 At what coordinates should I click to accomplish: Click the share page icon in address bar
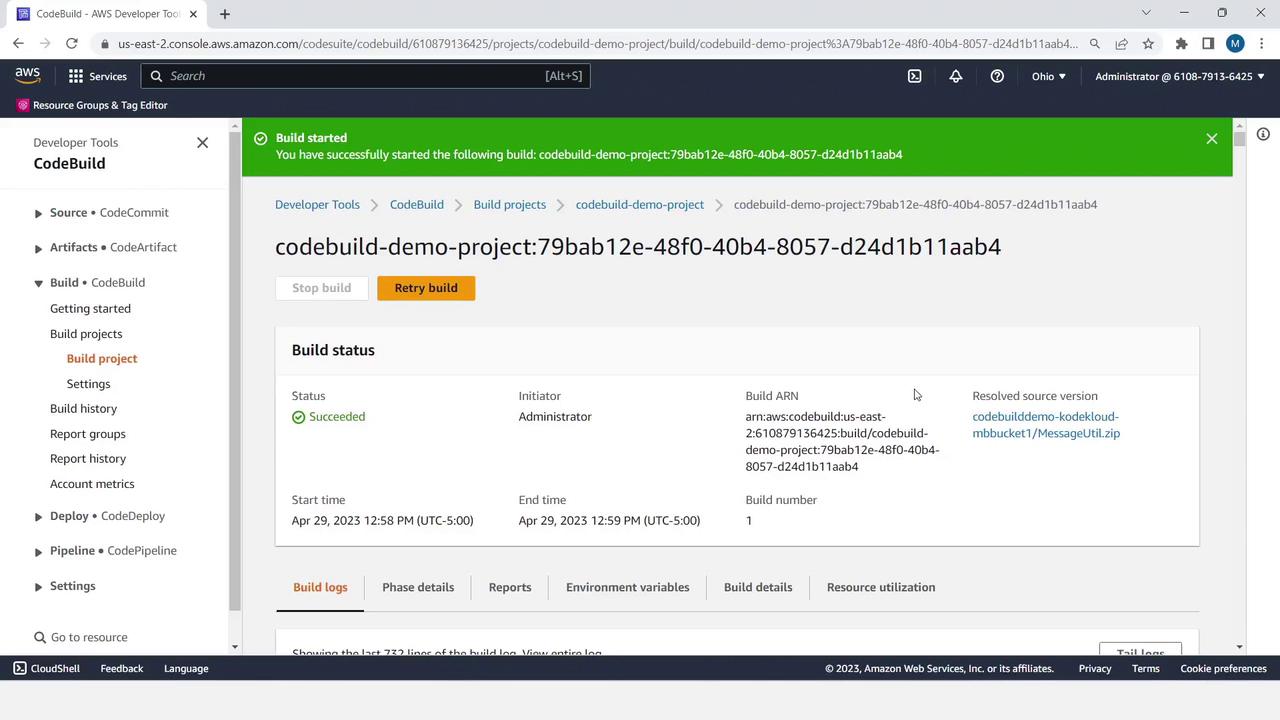tap(1121, 43)
